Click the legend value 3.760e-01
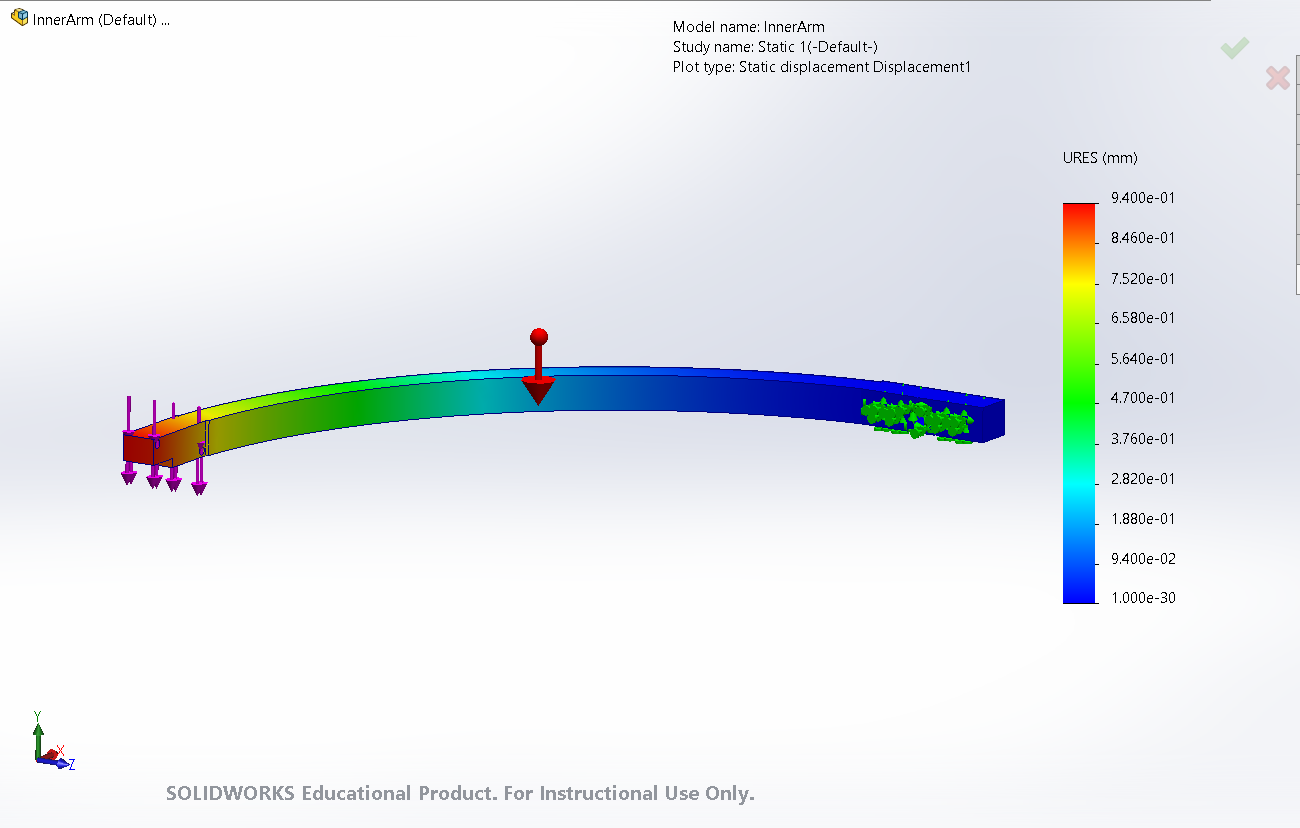Viewport: 1300px width, 828px height. (1141, 438)
